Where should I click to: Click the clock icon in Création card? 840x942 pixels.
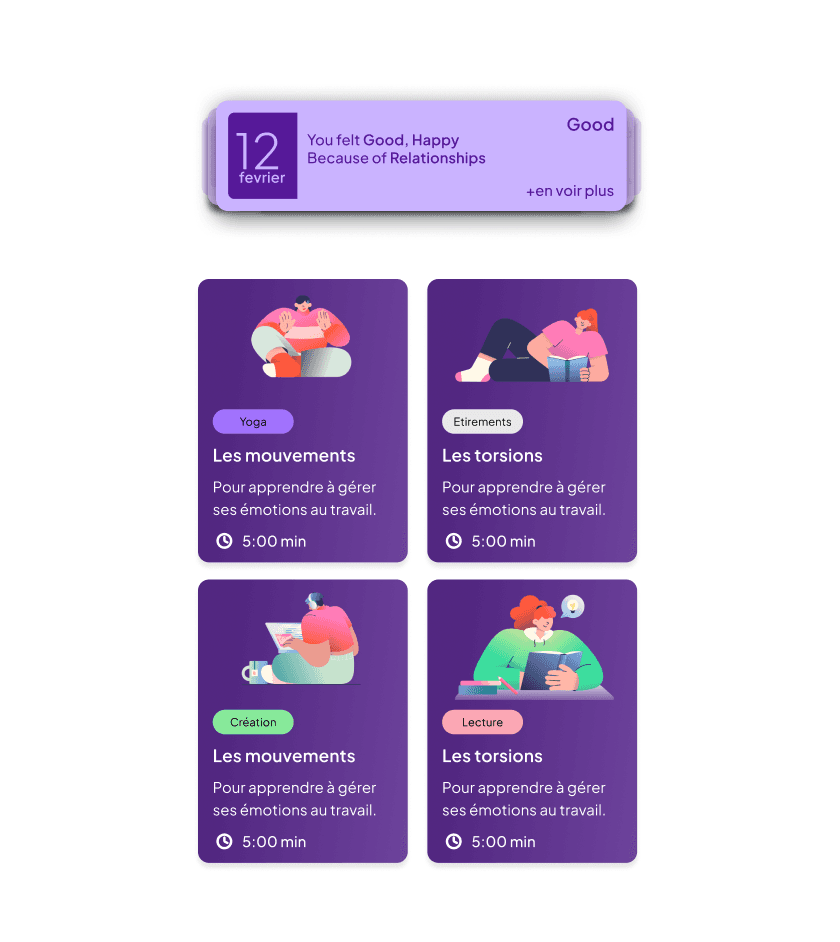[224, 842]
